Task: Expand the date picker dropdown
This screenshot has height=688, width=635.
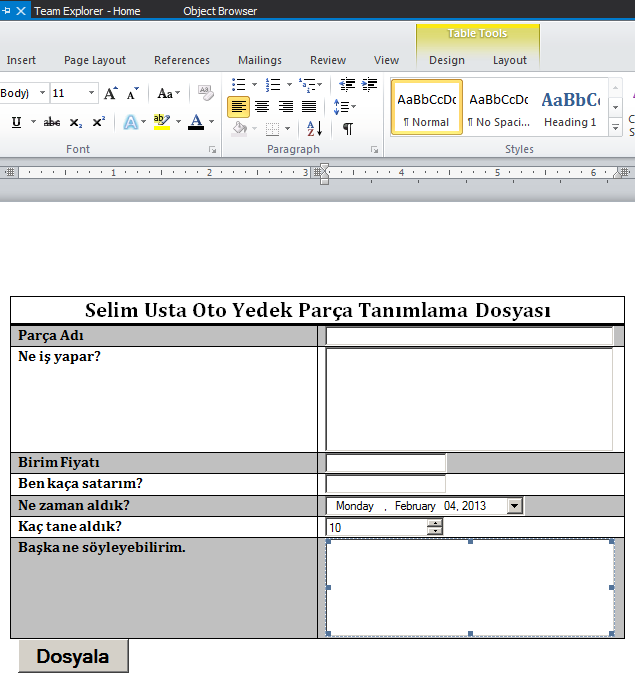Action: click(515, 506)
